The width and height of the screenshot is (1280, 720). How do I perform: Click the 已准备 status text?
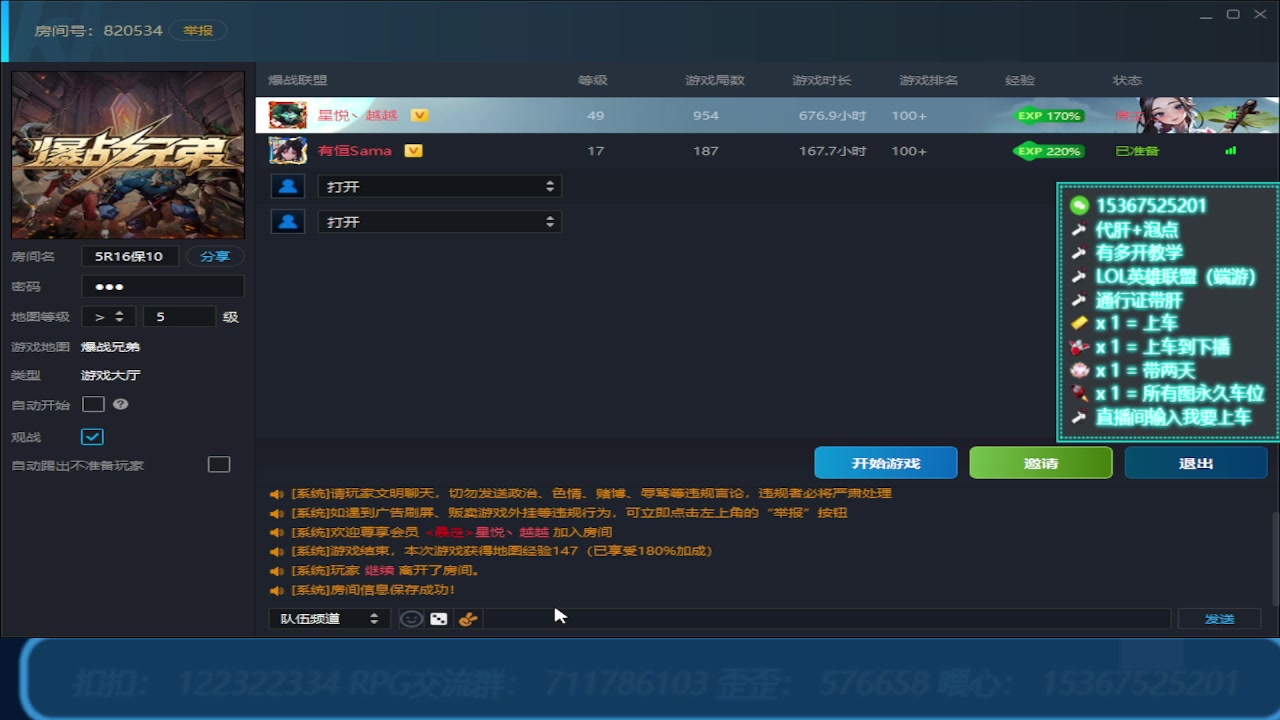coord(1137,151)
